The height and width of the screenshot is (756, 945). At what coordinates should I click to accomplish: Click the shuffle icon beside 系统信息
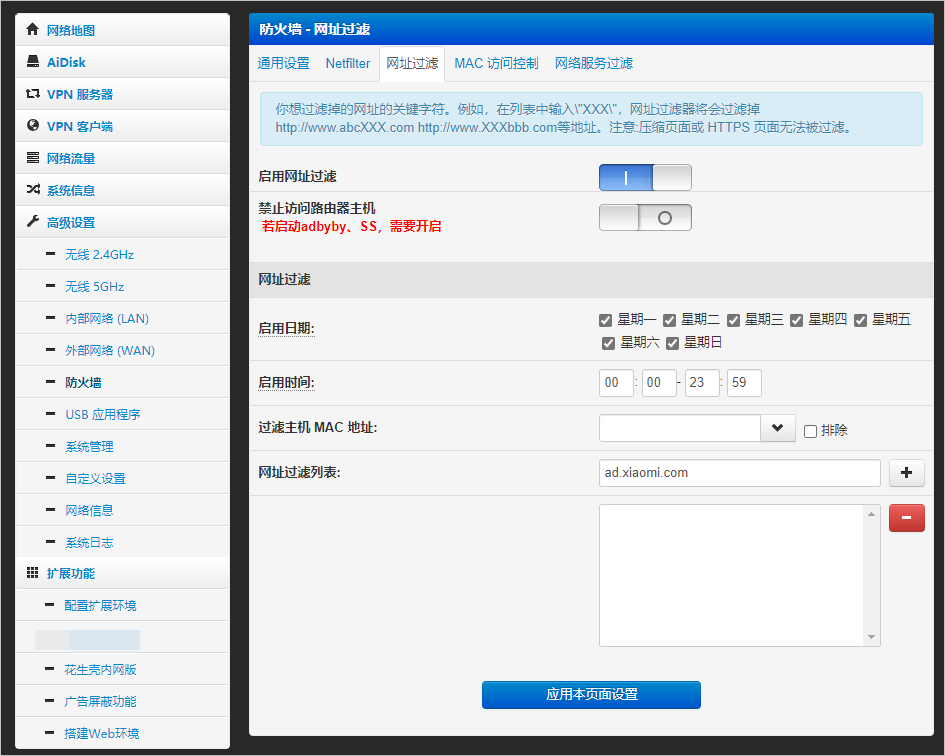point(33,190)
